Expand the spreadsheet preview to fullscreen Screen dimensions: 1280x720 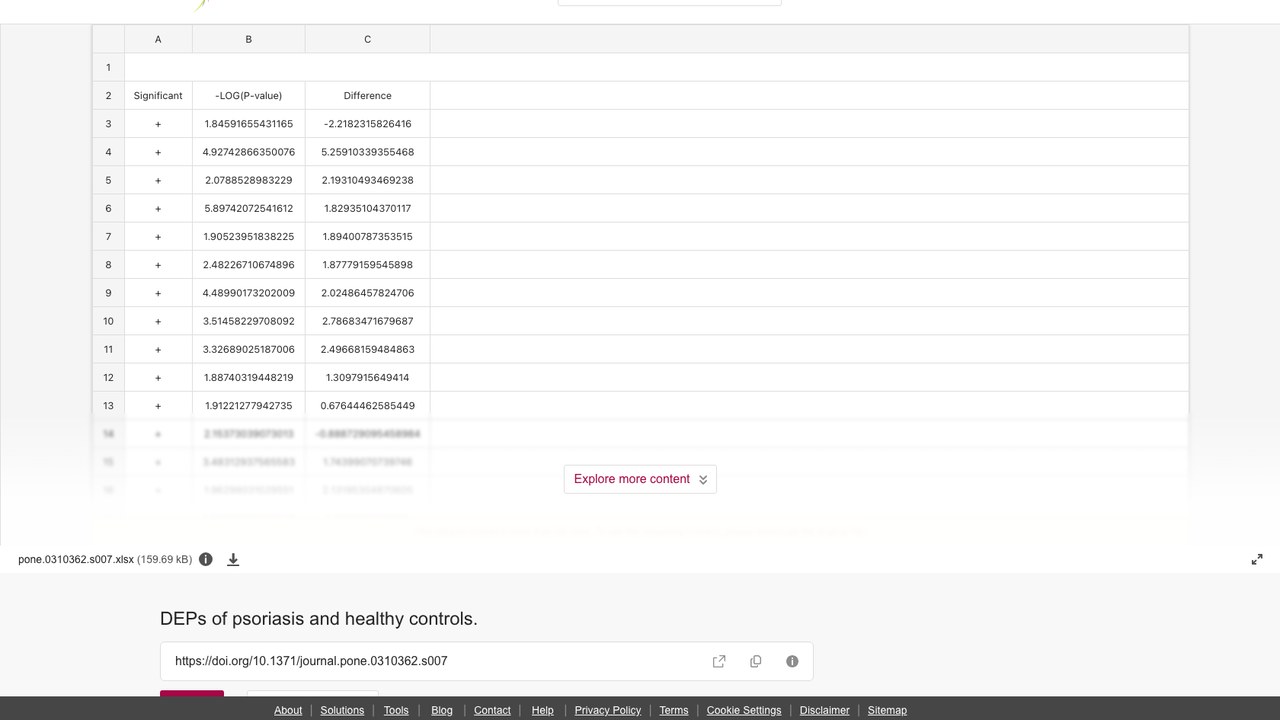coord(1257,559)
